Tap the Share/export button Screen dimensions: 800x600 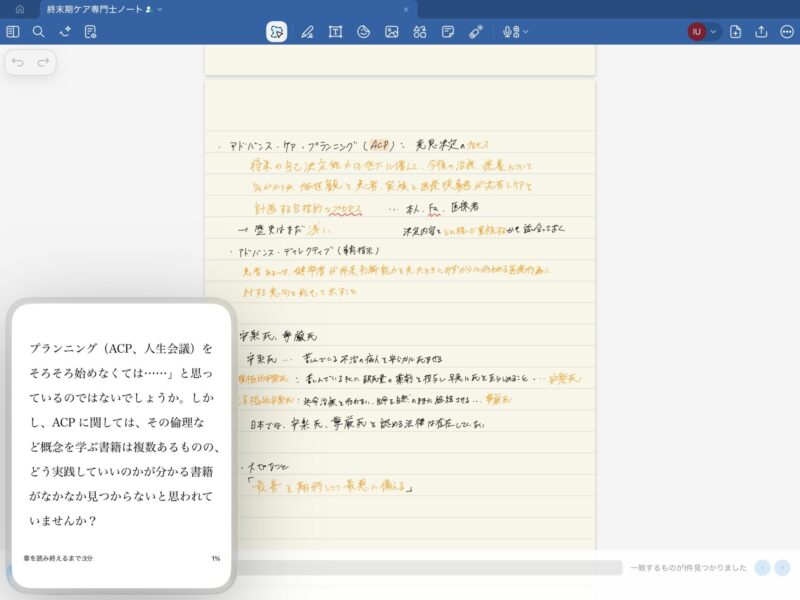(x=761, y=32)
